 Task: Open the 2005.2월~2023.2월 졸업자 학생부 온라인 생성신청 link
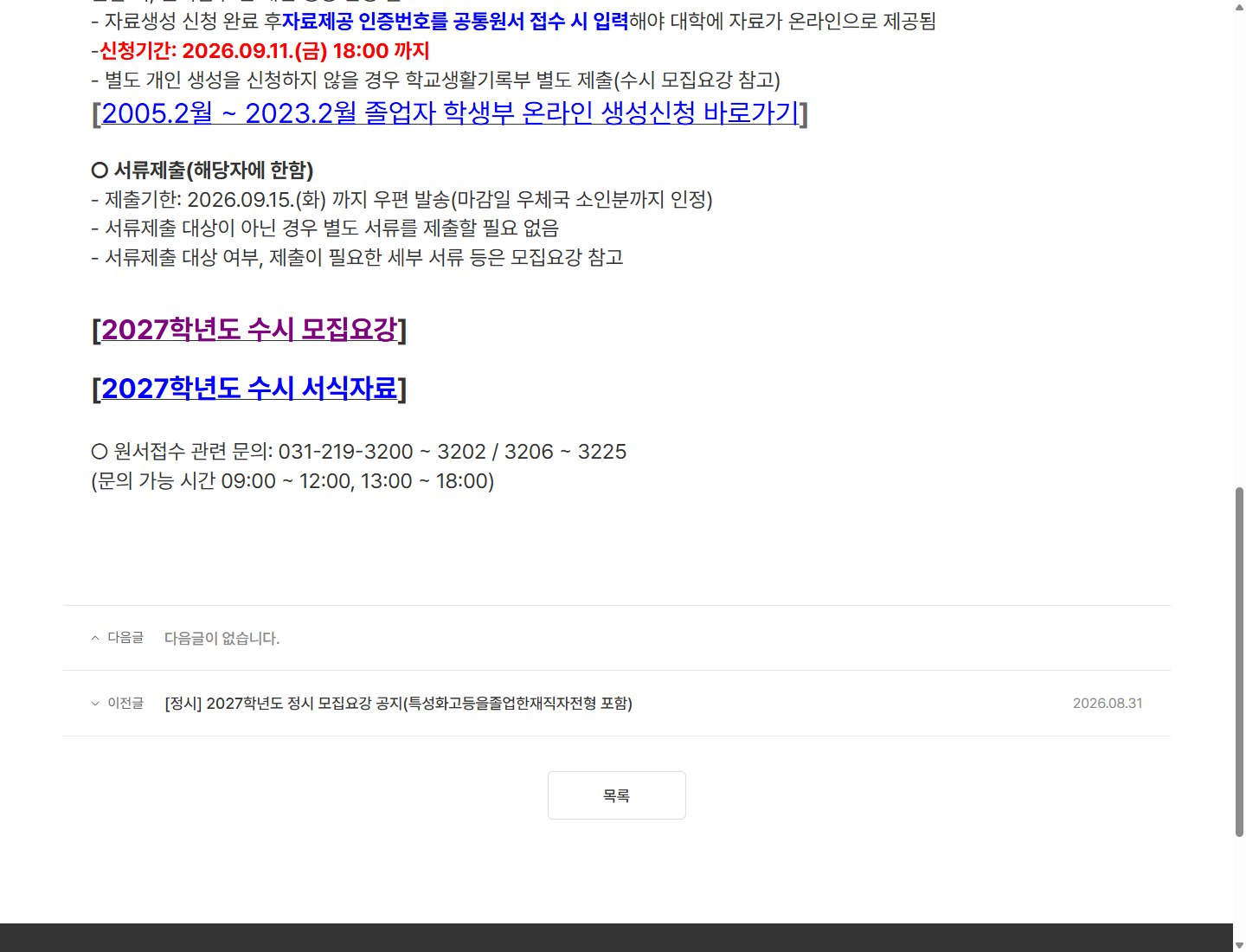pyautogui.click(x=450, y=113)
